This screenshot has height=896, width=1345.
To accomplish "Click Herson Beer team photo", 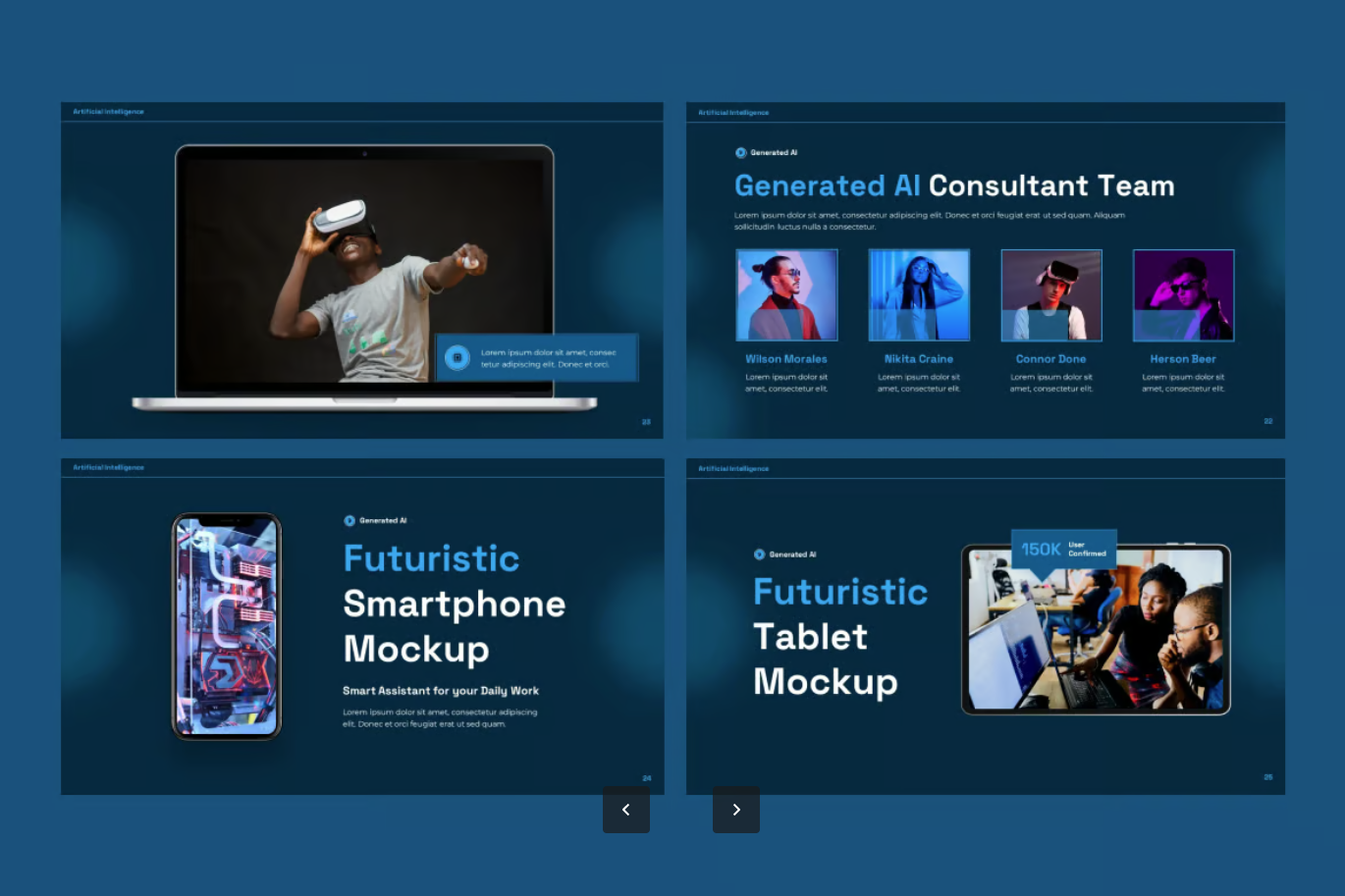I will (1183, 294).
